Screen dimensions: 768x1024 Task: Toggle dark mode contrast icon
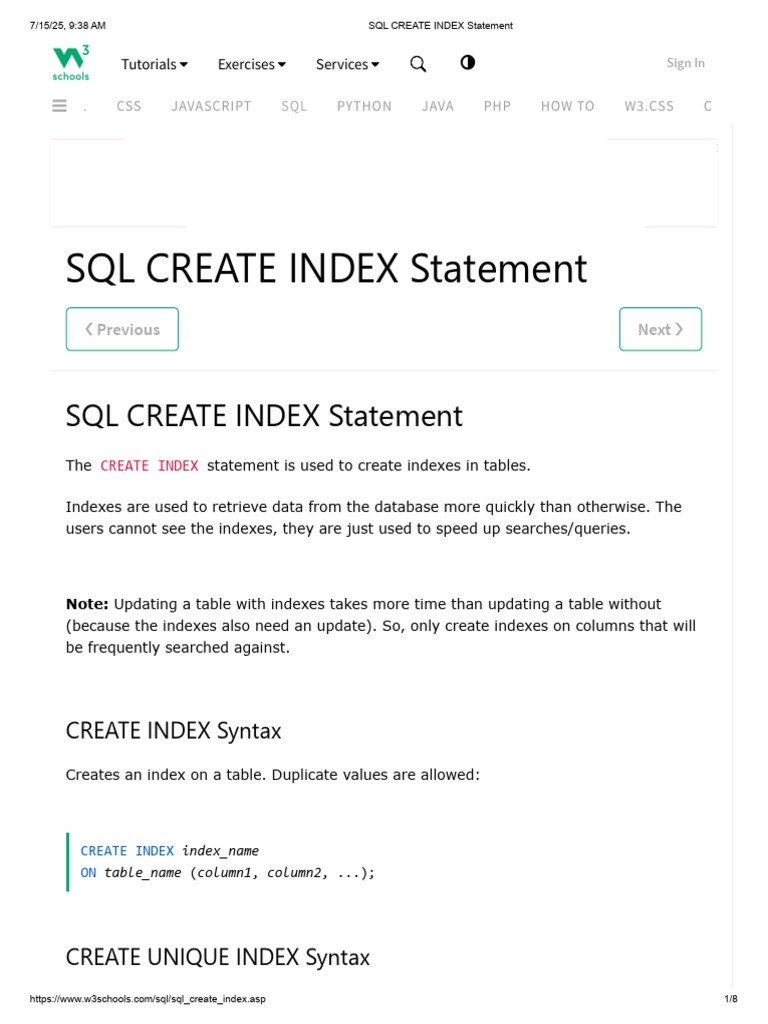(467, 63)
